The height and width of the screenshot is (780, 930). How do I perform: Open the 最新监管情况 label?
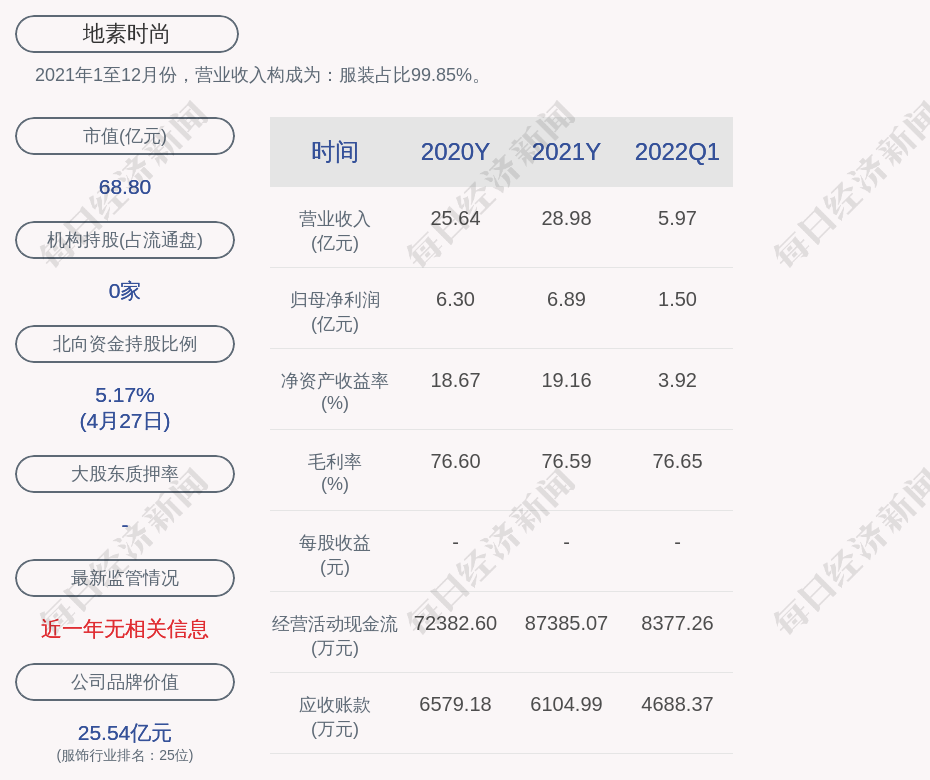coord(125,578)
